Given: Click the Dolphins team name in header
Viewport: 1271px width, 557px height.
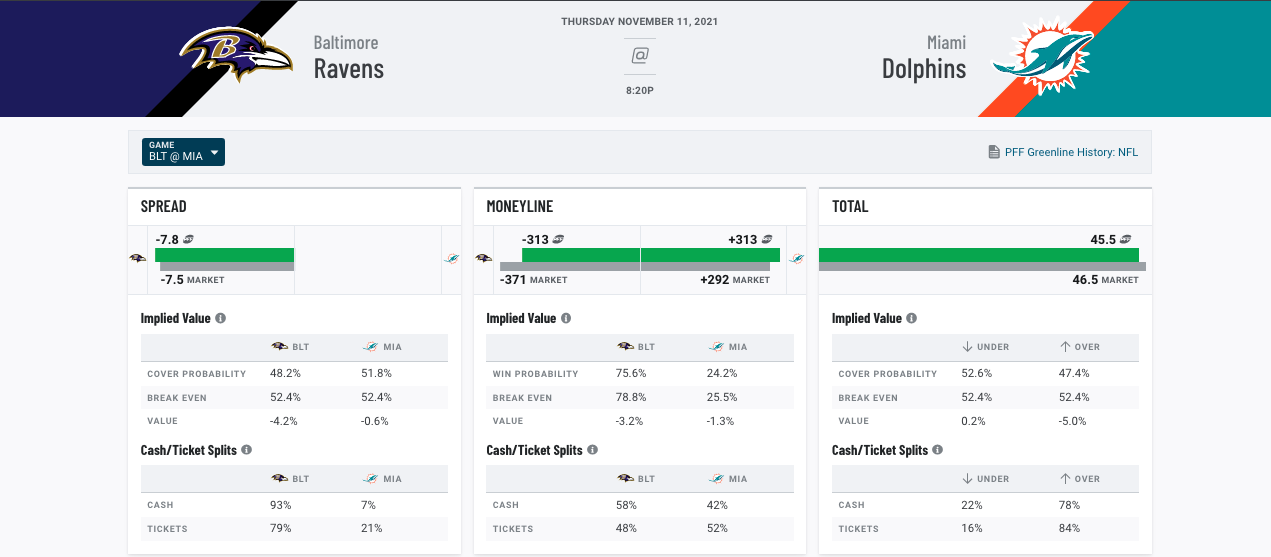Looking at the screenshot, I should click(924, 68).
